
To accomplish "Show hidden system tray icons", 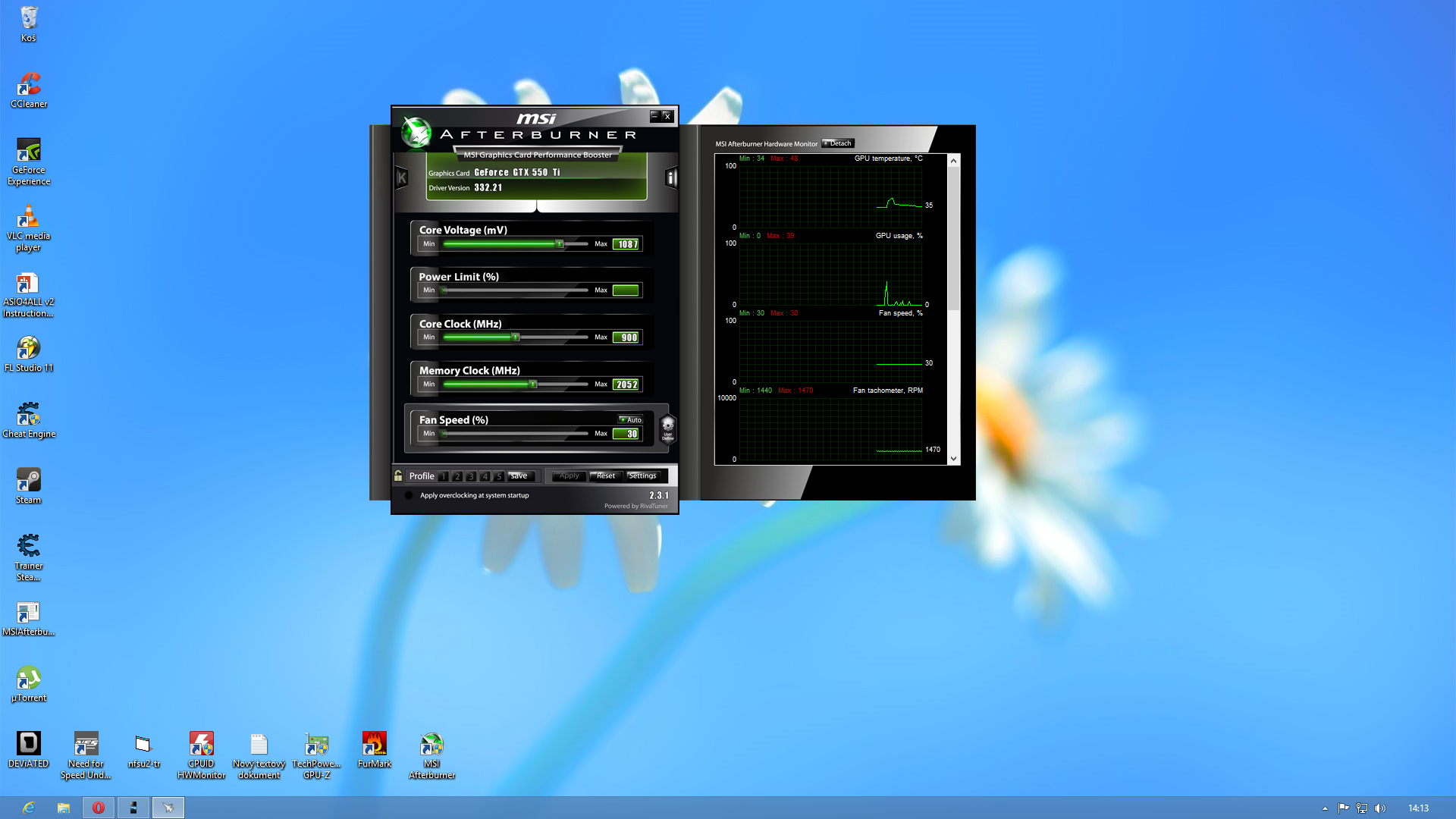I will coord(1325,808).
